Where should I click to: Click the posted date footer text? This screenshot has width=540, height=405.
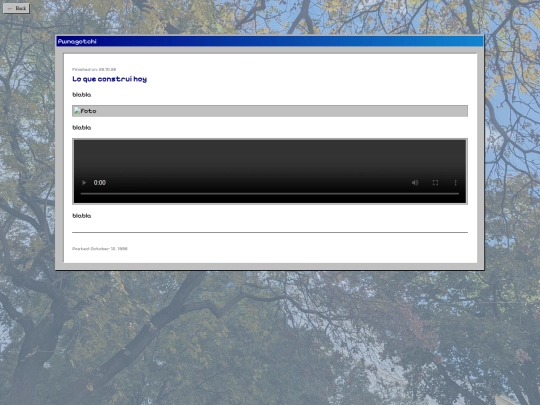[x=100, y=249]
